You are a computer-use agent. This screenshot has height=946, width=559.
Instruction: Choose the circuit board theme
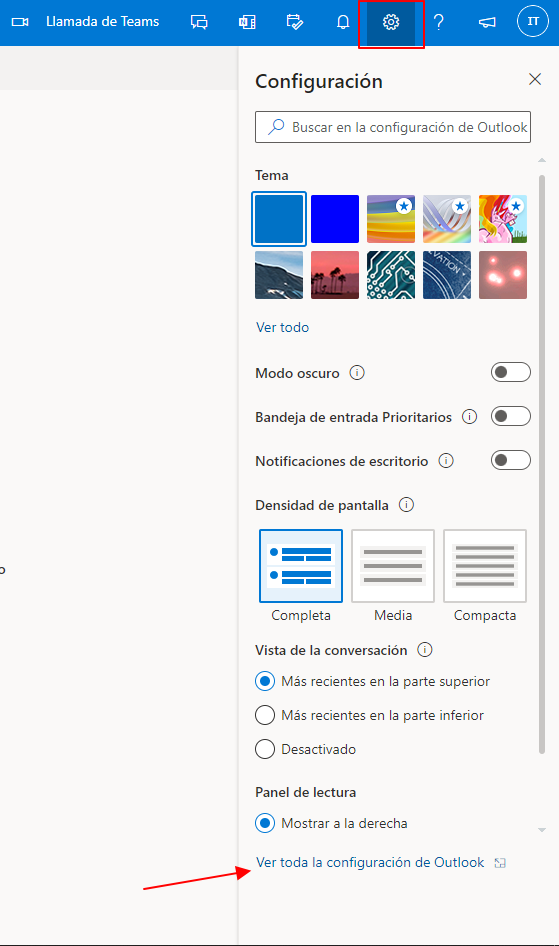pos(391,275)
